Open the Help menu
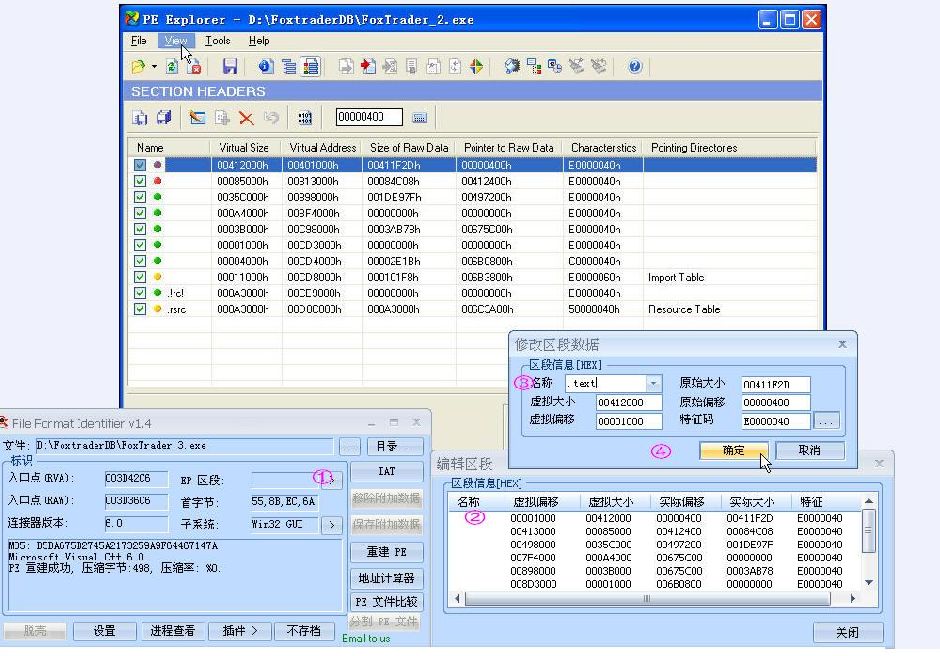Image resolution: width=940 pixels, height=656 pixels. click(259, 41)
